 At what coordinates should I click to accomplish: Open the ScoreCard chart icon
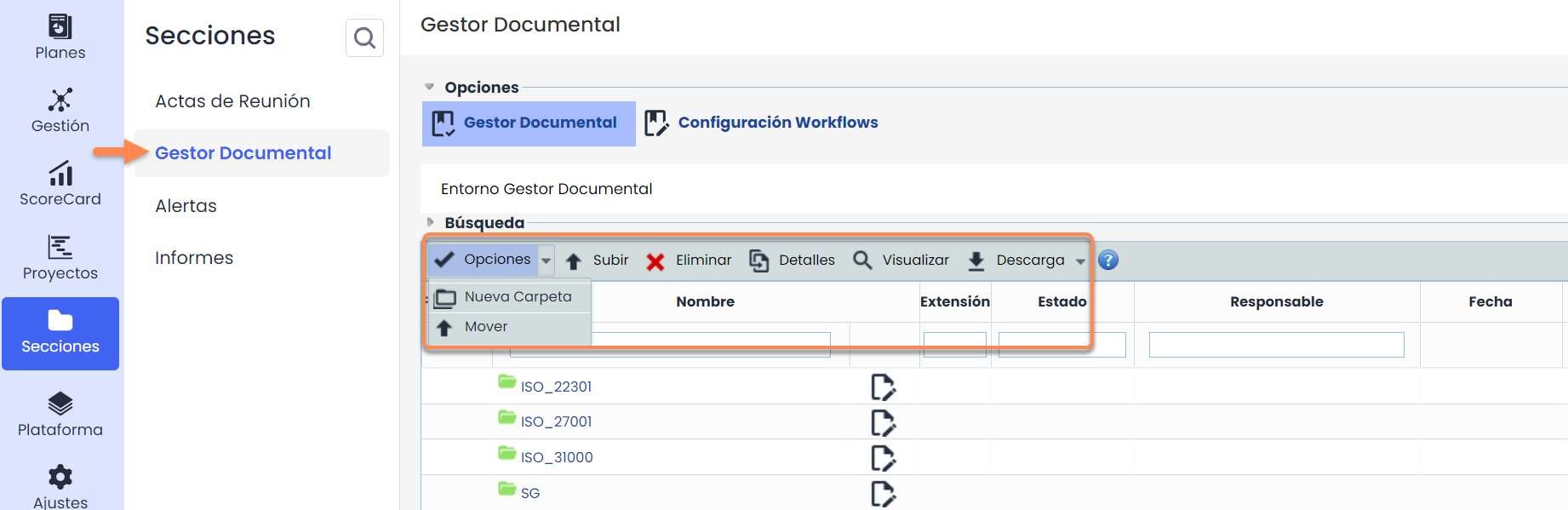pos(60,174)
